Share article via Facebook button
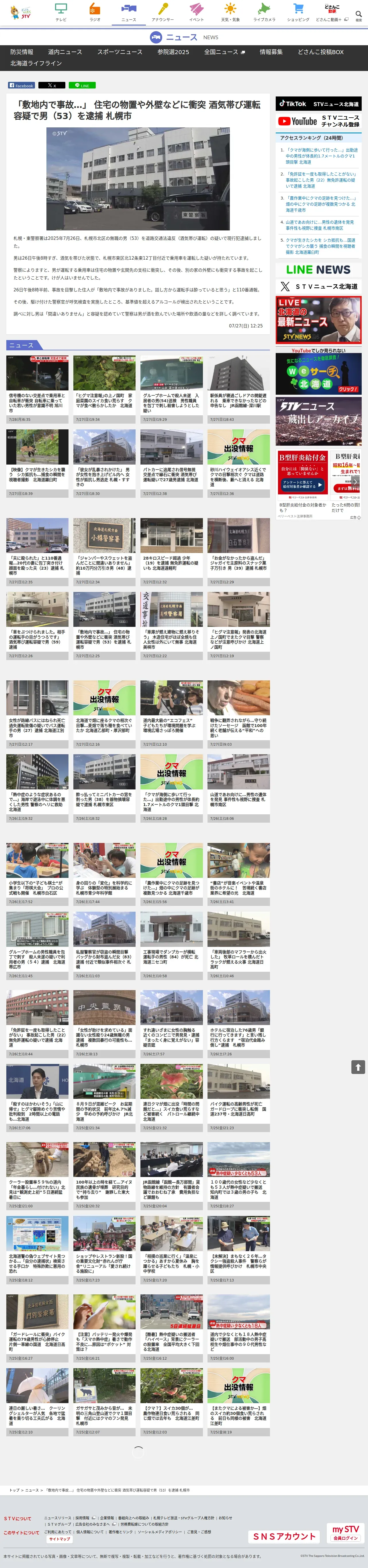 [x=21, y=85]
